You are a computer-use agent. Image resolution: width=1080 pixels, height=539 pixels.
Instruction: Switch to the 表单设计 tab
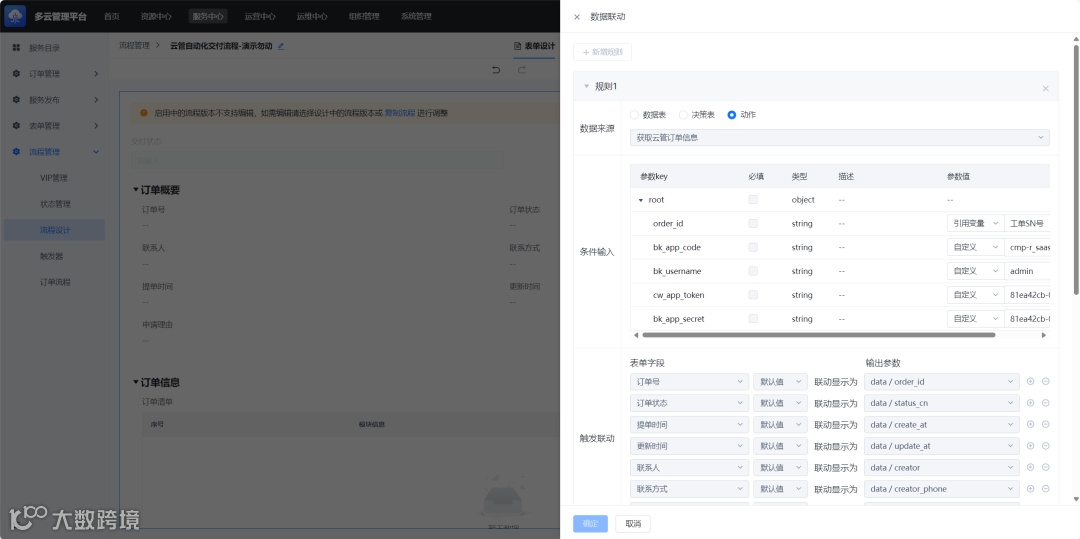[534, 46]
